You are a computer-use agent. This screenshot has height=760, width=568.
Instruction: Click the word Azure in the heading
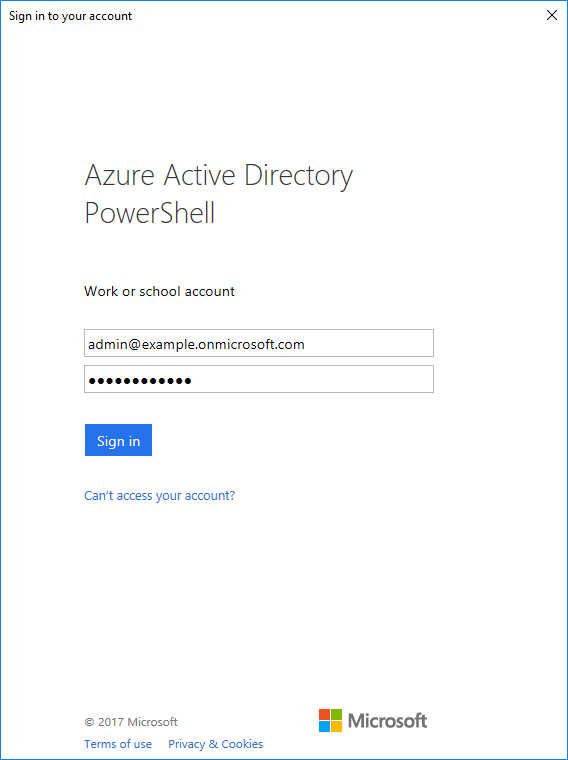click(x=120, y=174)
